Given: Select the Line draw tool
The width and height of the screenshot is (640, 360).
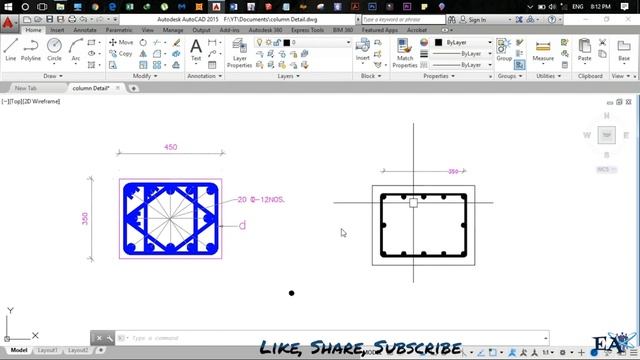Looking at the screenshot, I should pyautogui.click(x=11, y=49).
